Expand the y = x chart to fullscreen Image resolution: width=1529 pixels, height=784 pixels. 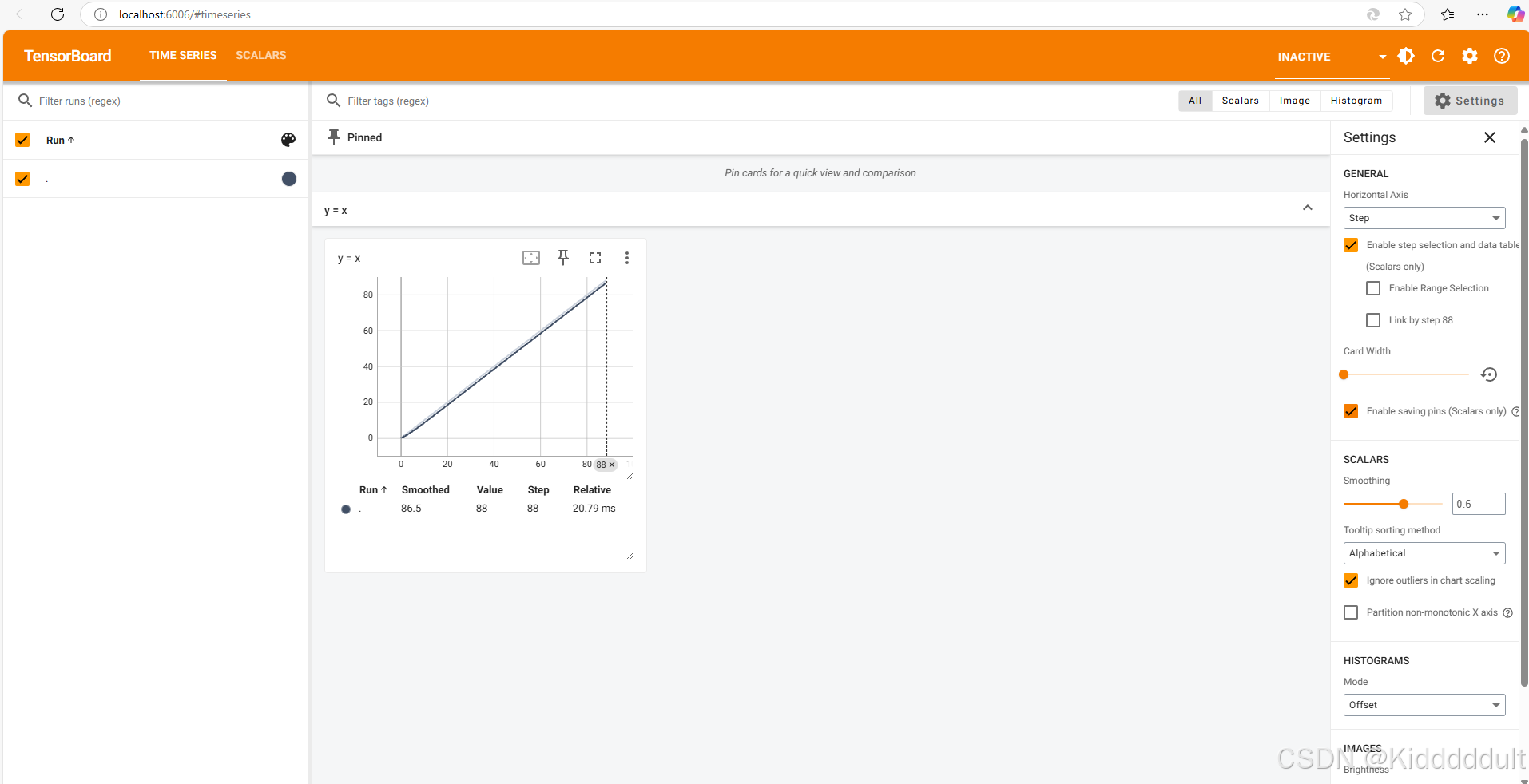pos(594,258)
